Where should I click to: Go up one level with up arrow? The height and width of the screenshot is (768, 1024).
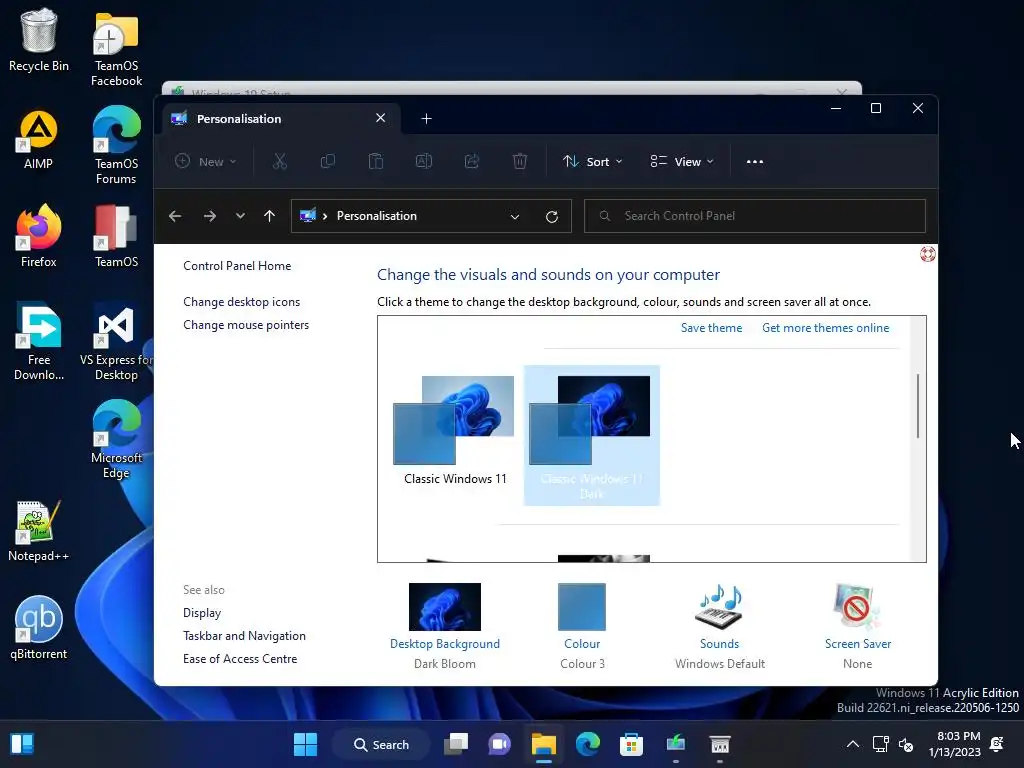(x=270, y=216)
